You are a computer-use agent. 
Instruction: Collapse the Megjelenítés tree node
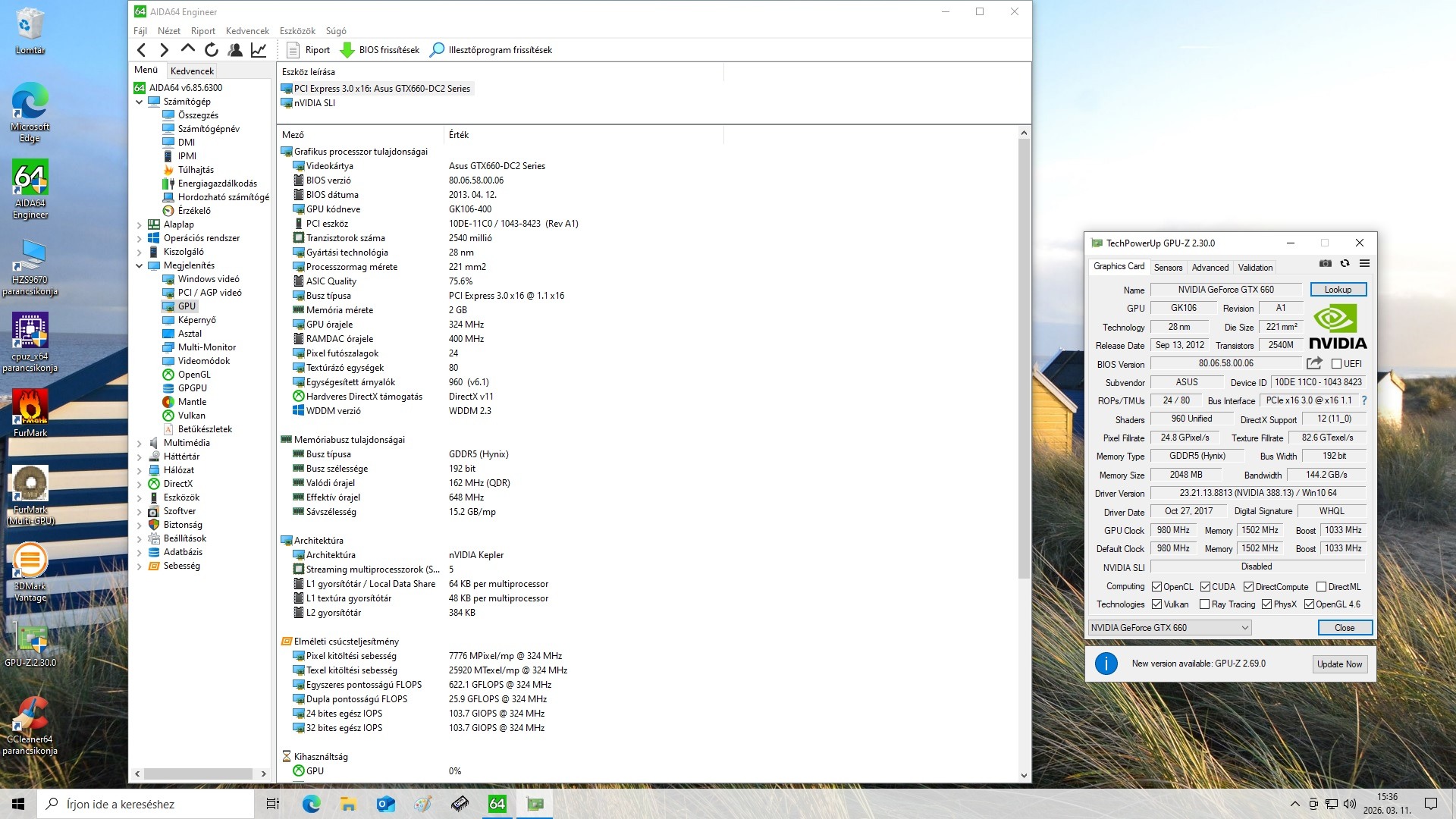click(x=140, y=265)
